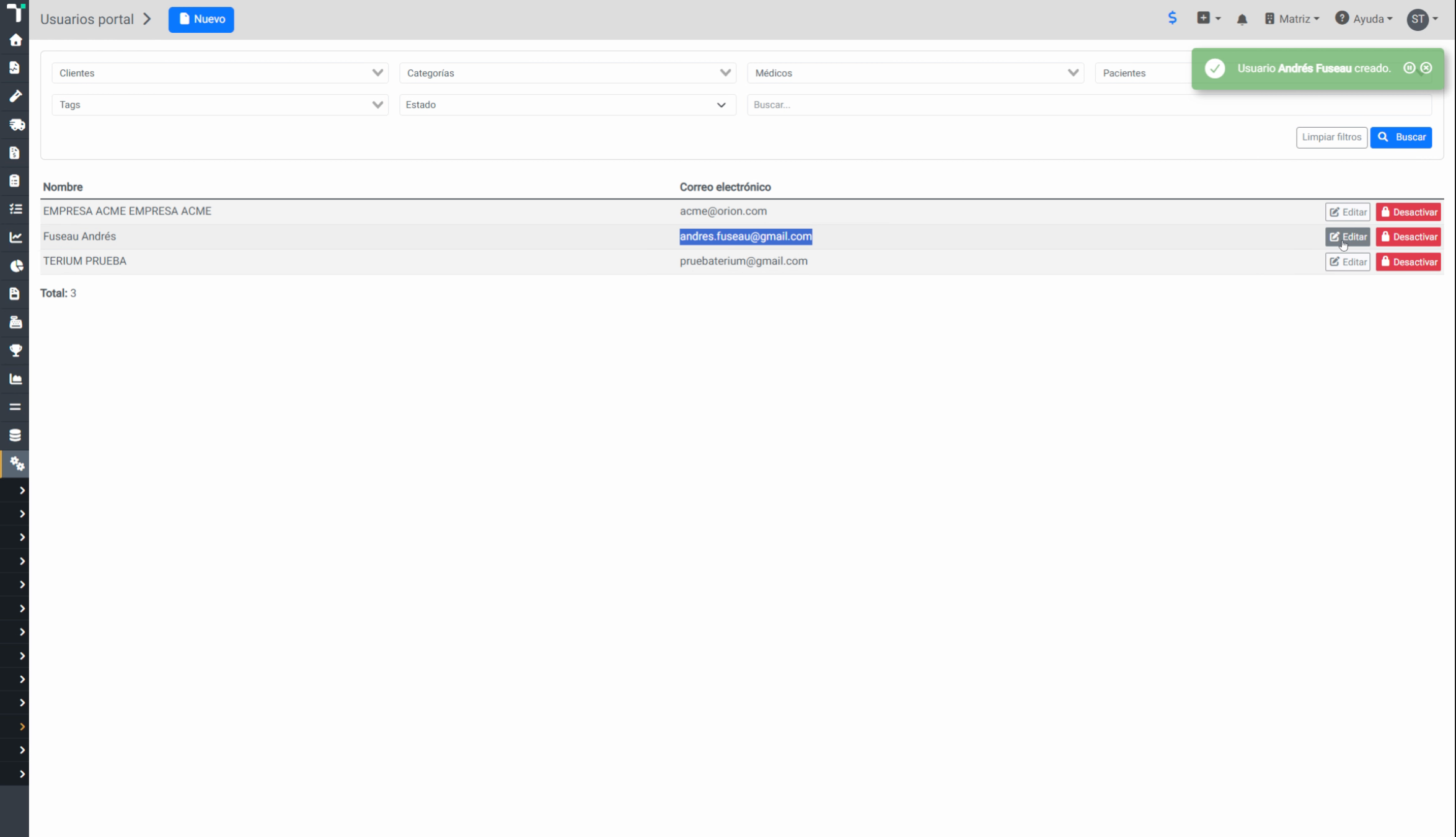
Task: Deactivate the Fuseau Andrés user
Action: coord(1408,237)
